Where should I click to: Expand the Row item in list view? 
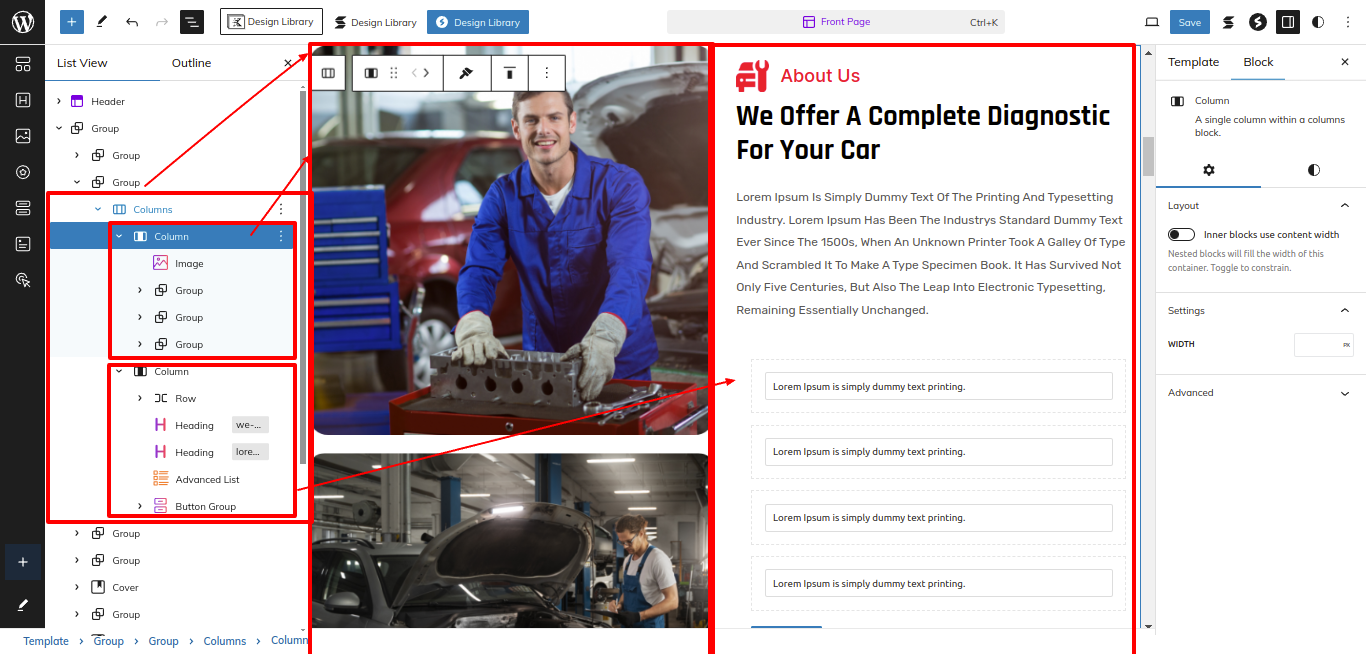pos(140,398)
